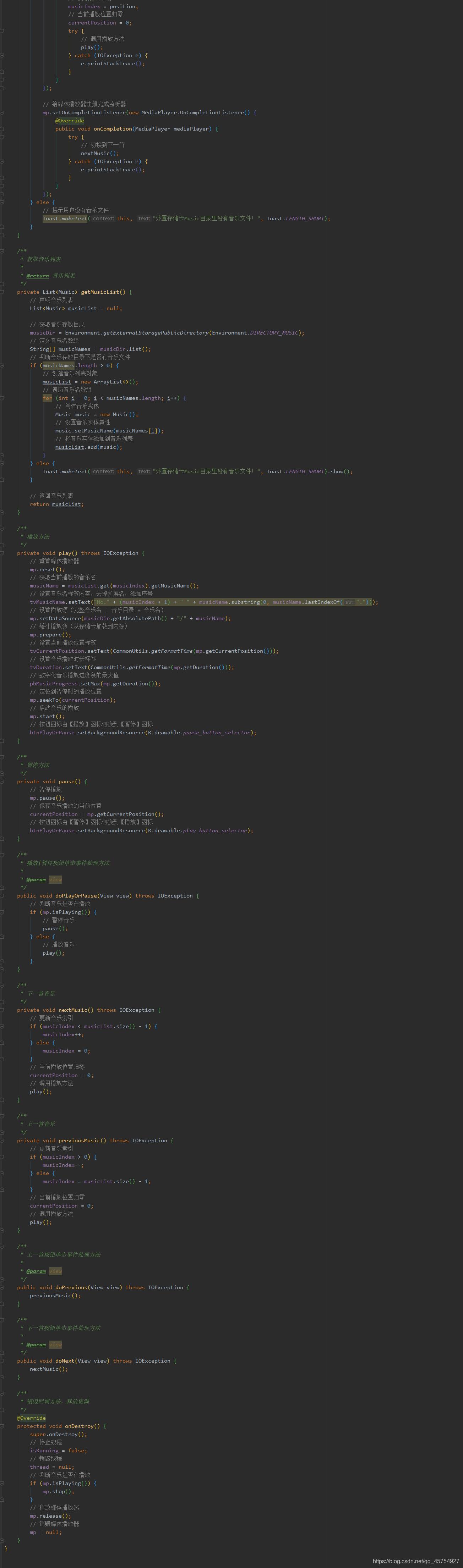Fold the doPlayOrPause(View view) method

[2, 896]
